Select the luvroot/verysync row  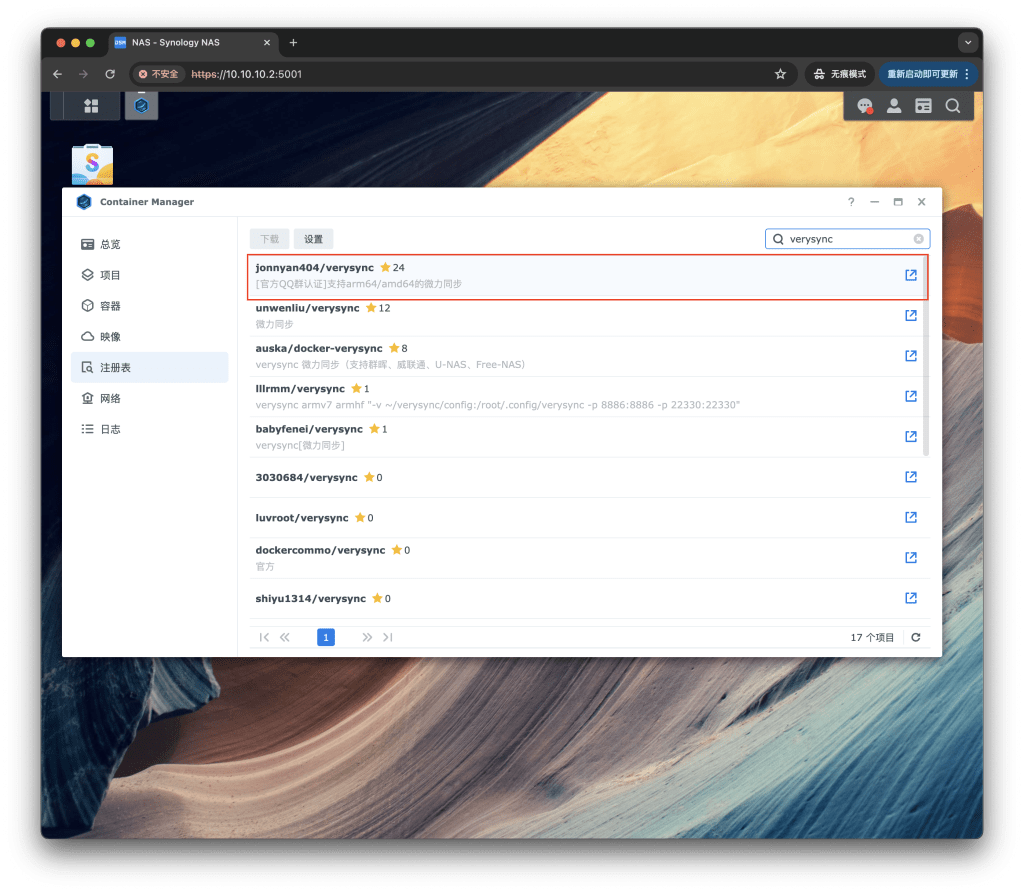[x=586, y=518]
